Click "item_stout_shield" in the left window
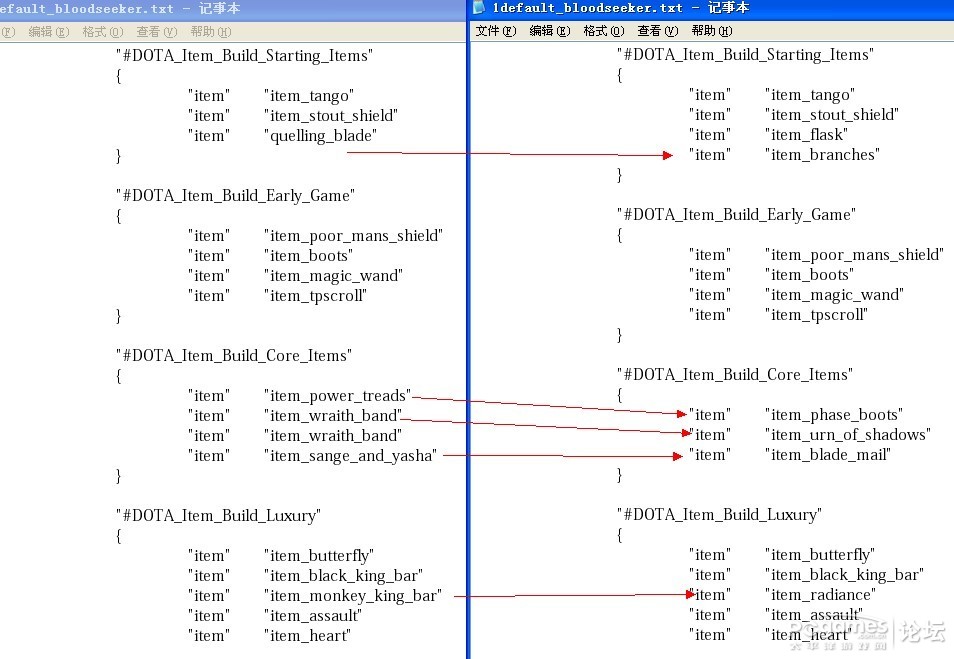Screen dimensions: 954x659 tap(331, 116)
